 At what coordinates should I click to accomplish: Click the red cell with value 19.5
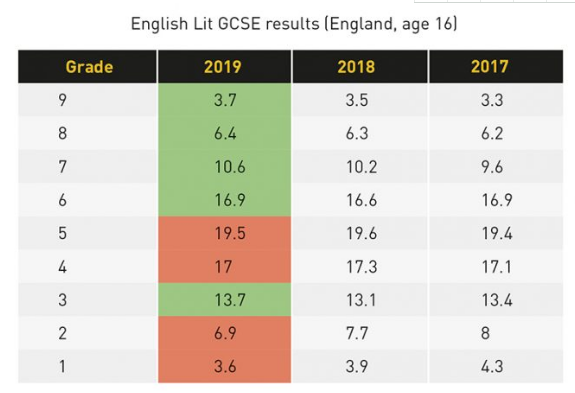coord(224,233)
